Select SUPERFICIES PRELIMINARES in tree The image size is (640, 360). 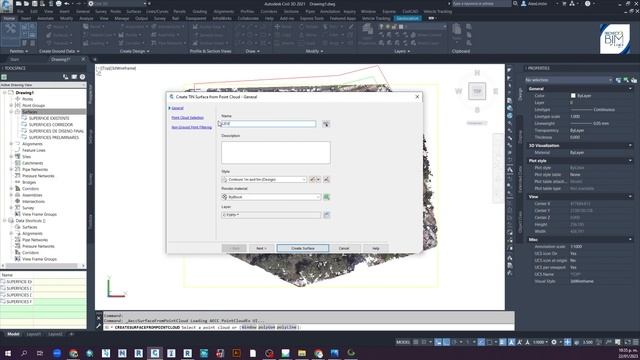pyautogui.click(x=53, y=138)
